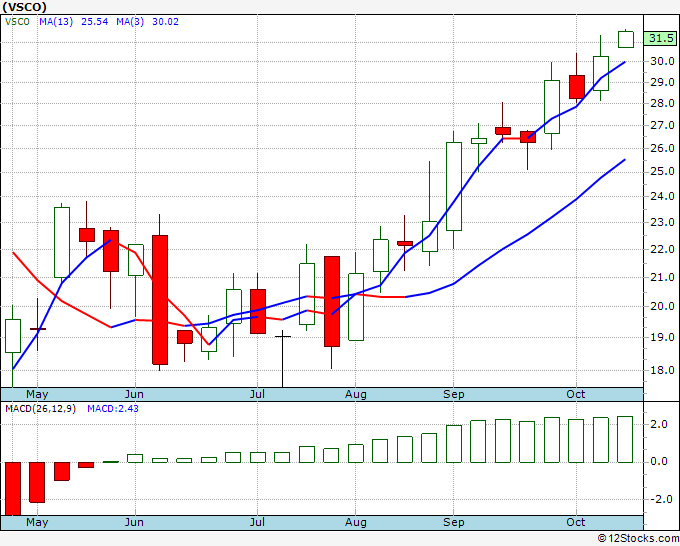Viewport: 680px width, 546px height.
Task: Select the 20.0 price axis label
Action: [x=662, y=306]
